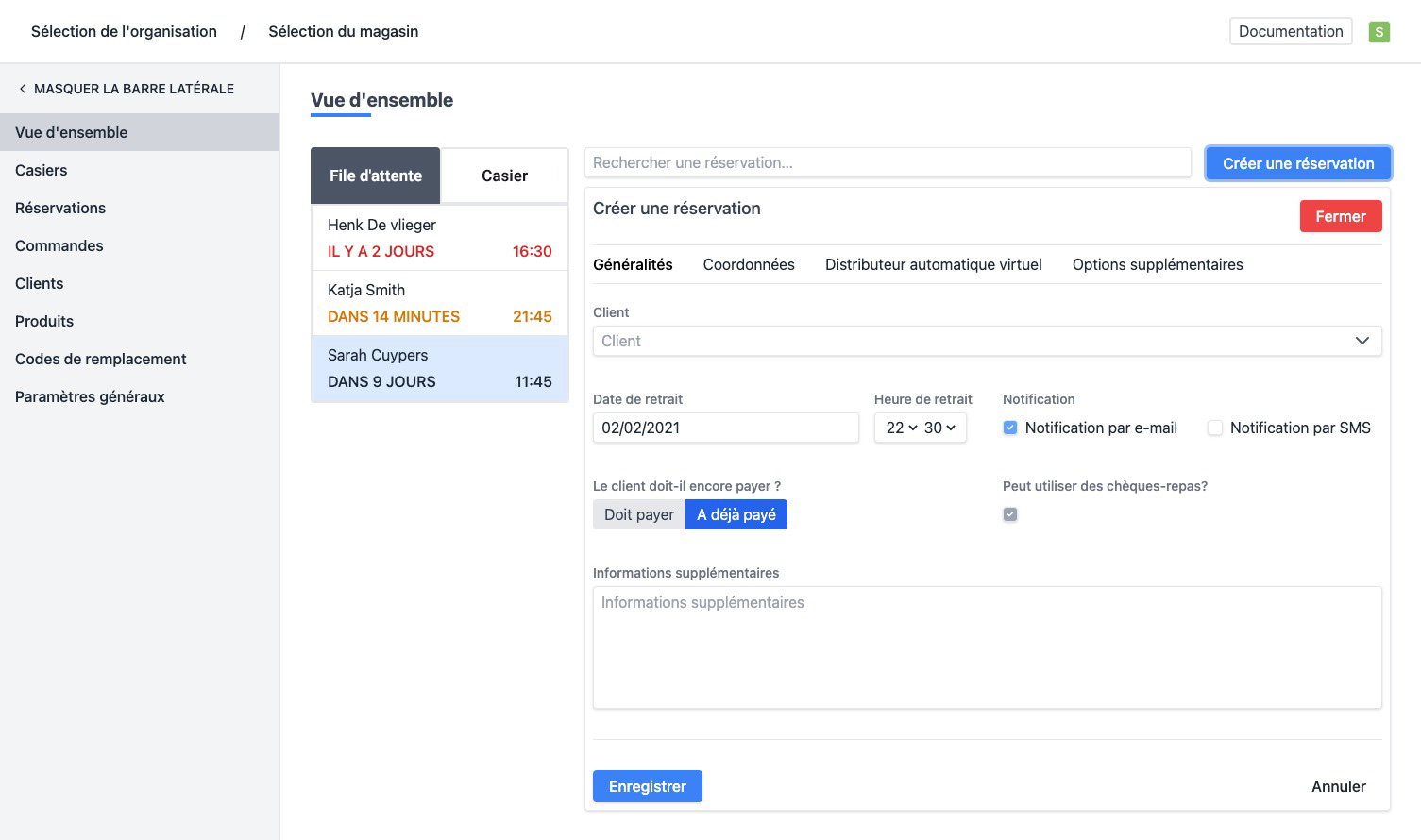This screenshot has width=1421, height=840.
Task: Enable Notification par SMS checkbox
Action: [x=1215, y=428]
